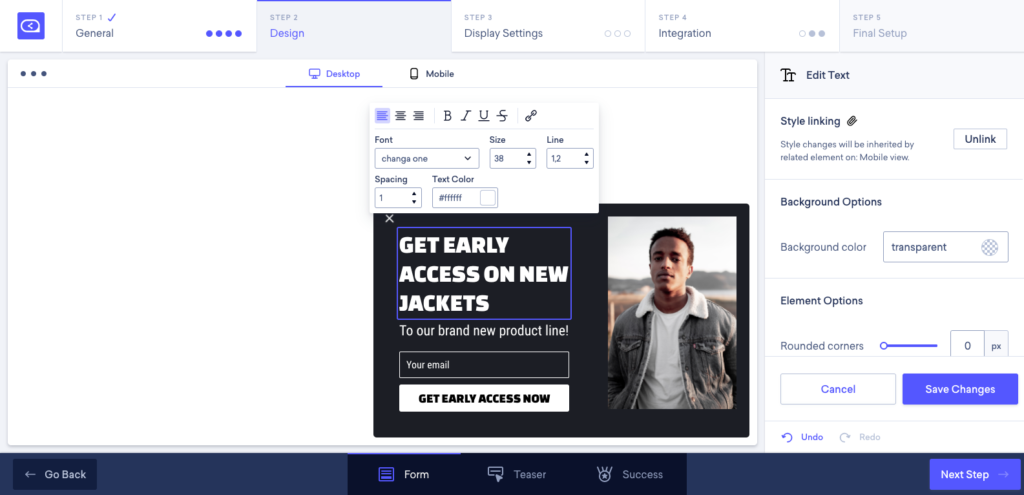Click the Edit Text typography icon
Screen dimensions: 1024x495
pyautogui.click(x=788, y=75)
